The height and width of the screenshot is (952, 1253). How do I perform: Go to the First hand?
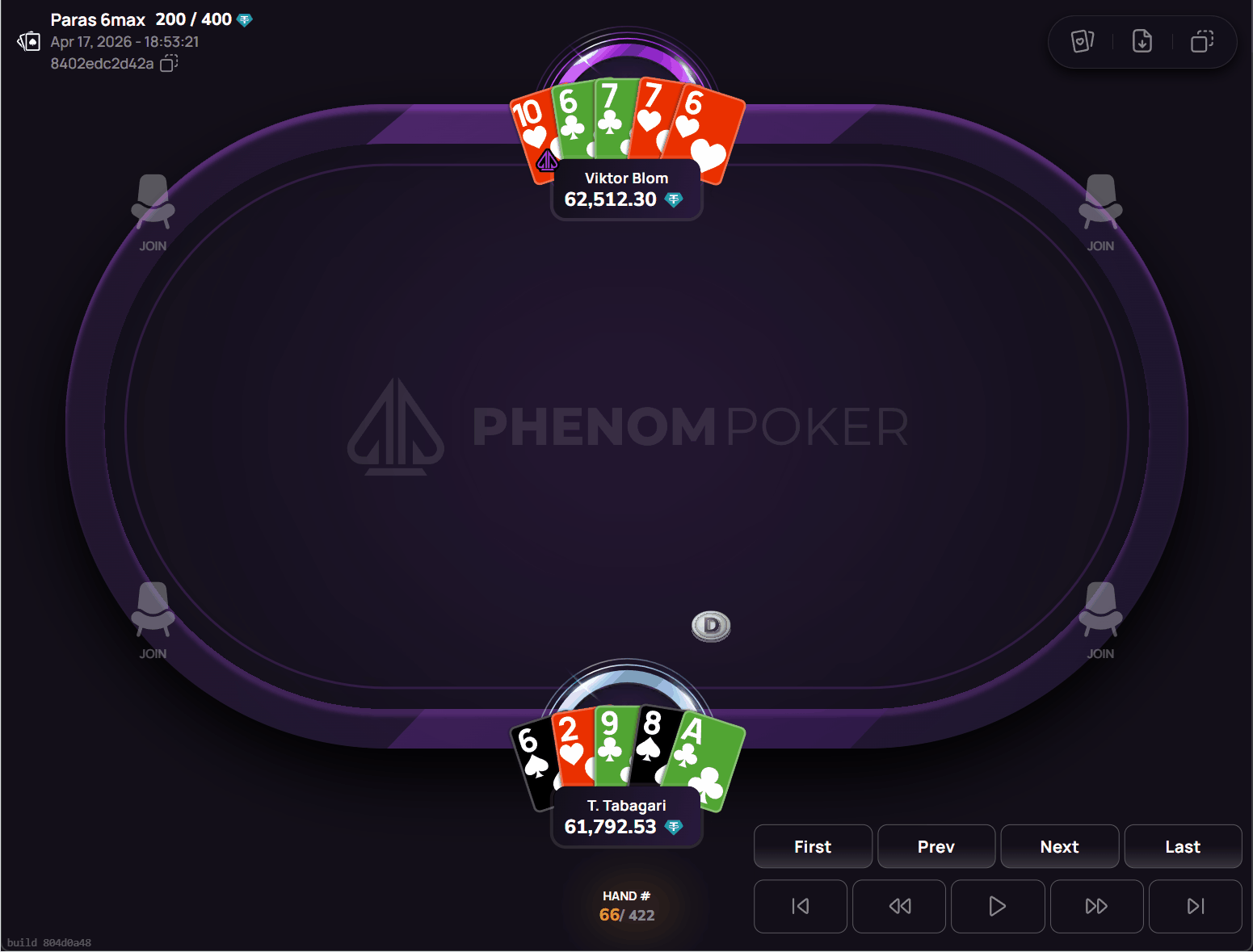[813, 846]
